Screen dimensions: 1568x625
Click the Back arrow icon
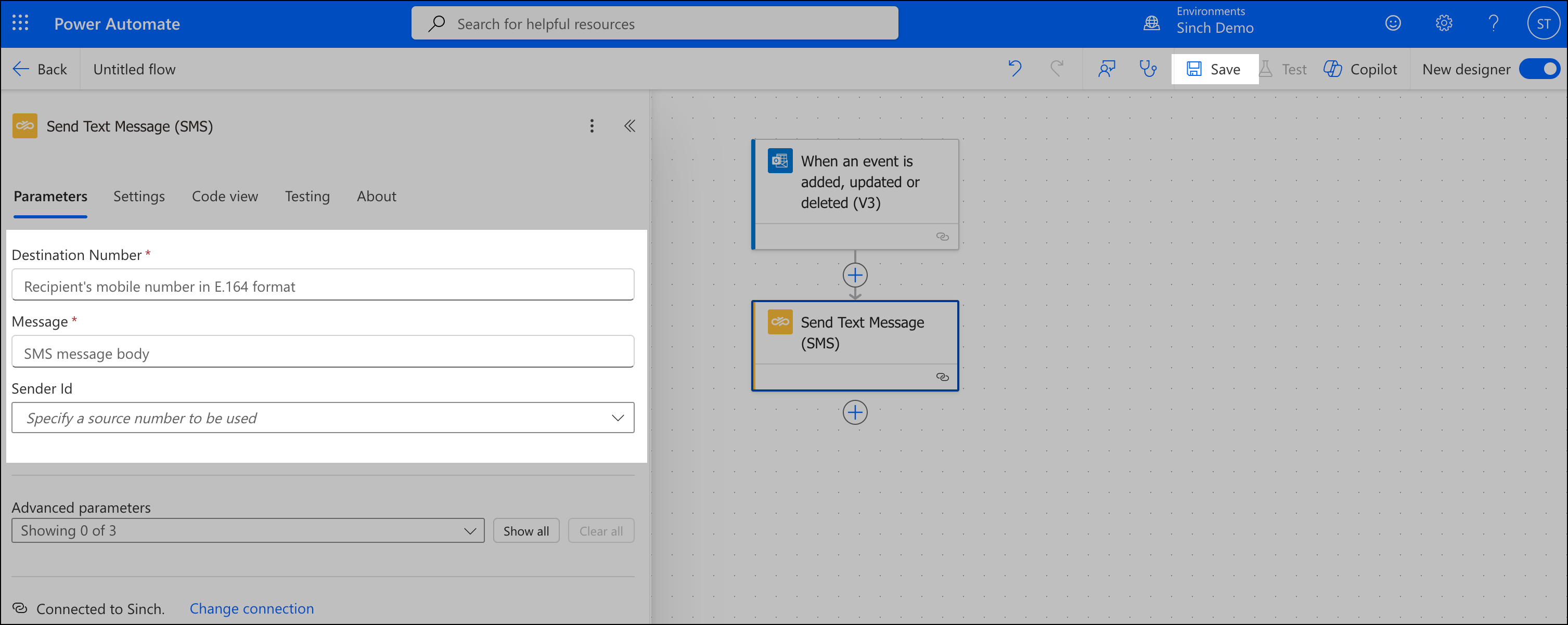(x=21, y=69)
